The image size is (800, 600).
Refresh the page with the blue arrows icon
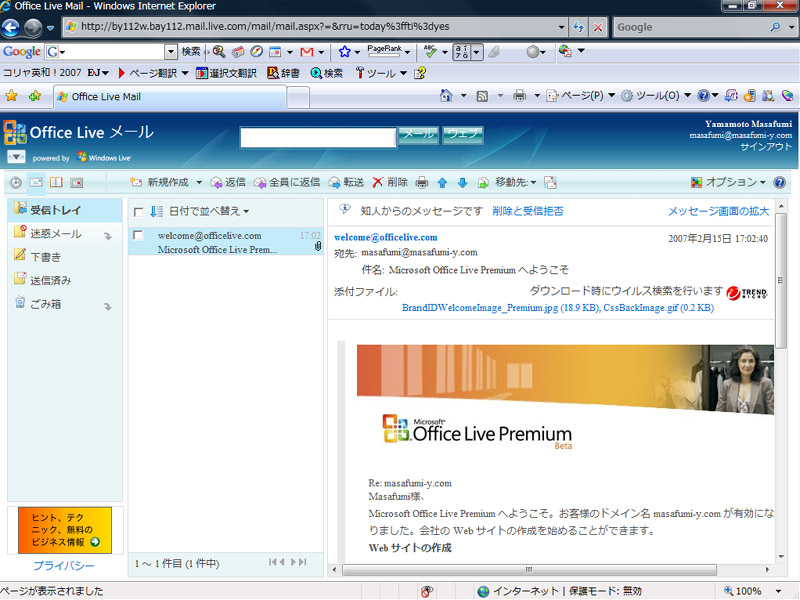click(x=579, y=27)
